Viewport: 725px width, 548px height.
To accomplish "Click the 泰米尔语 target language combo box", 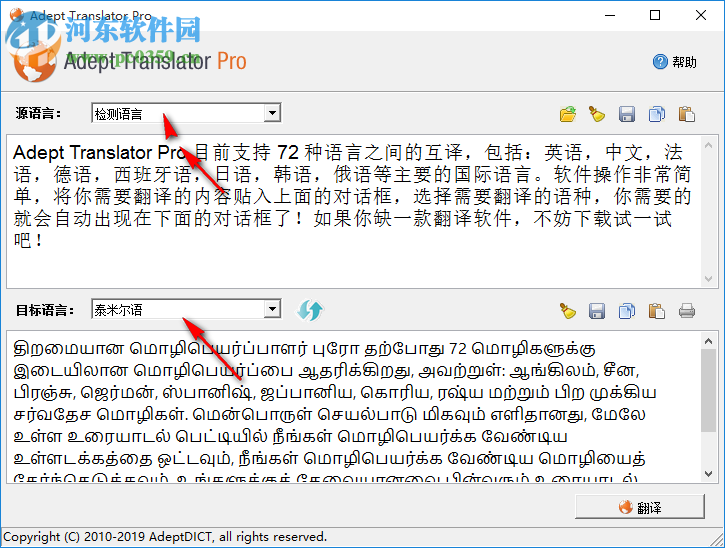I will tap(186, 309).
